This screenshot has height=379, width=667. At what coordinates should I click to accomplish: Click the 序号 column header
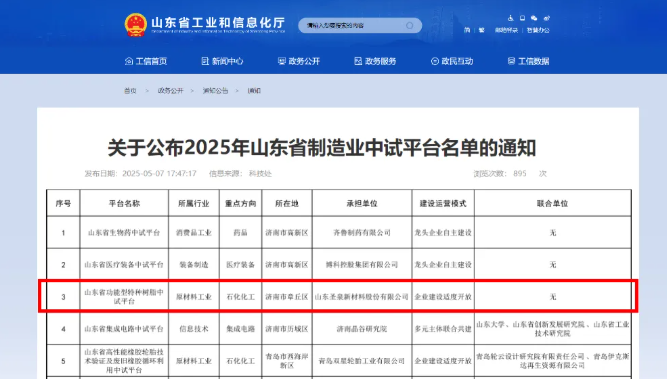point(63,203)
